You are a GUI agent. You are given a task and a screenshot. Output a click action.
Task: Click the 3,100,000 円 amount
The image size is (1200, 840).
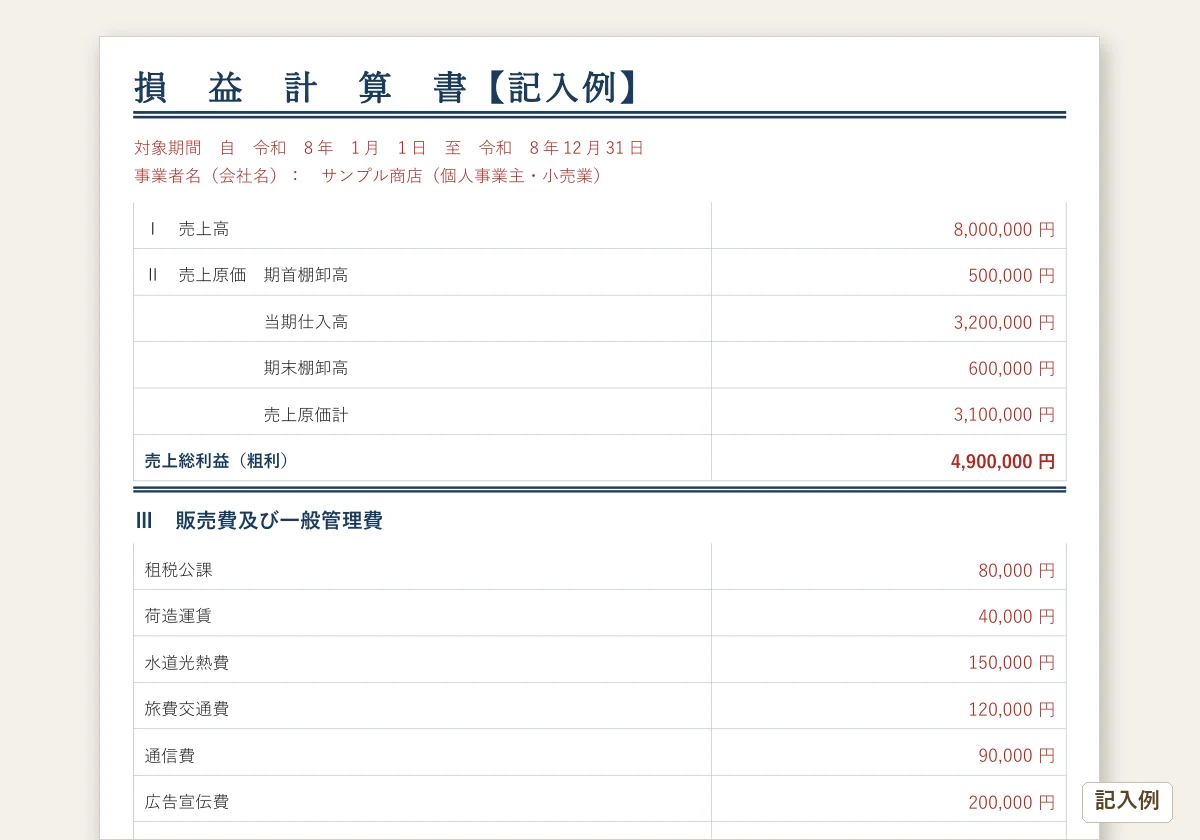coord(1004,414)
